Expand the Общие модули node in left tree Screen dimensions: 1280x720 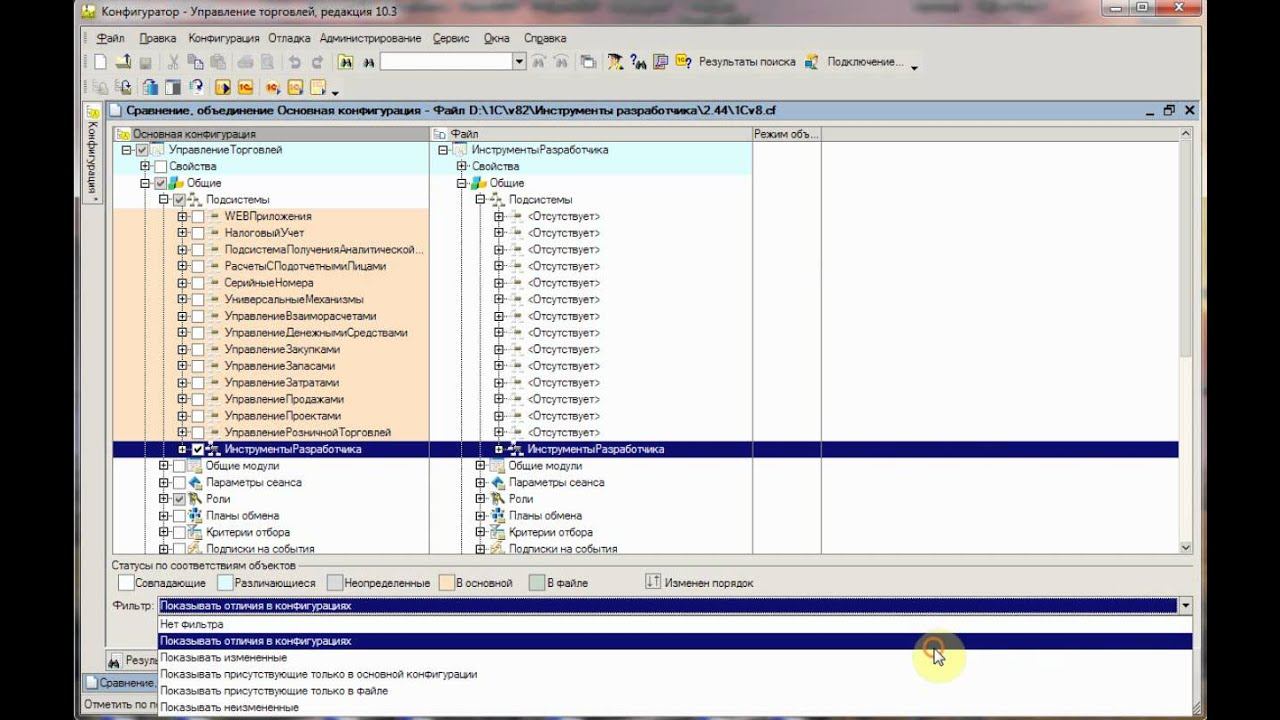164,466
